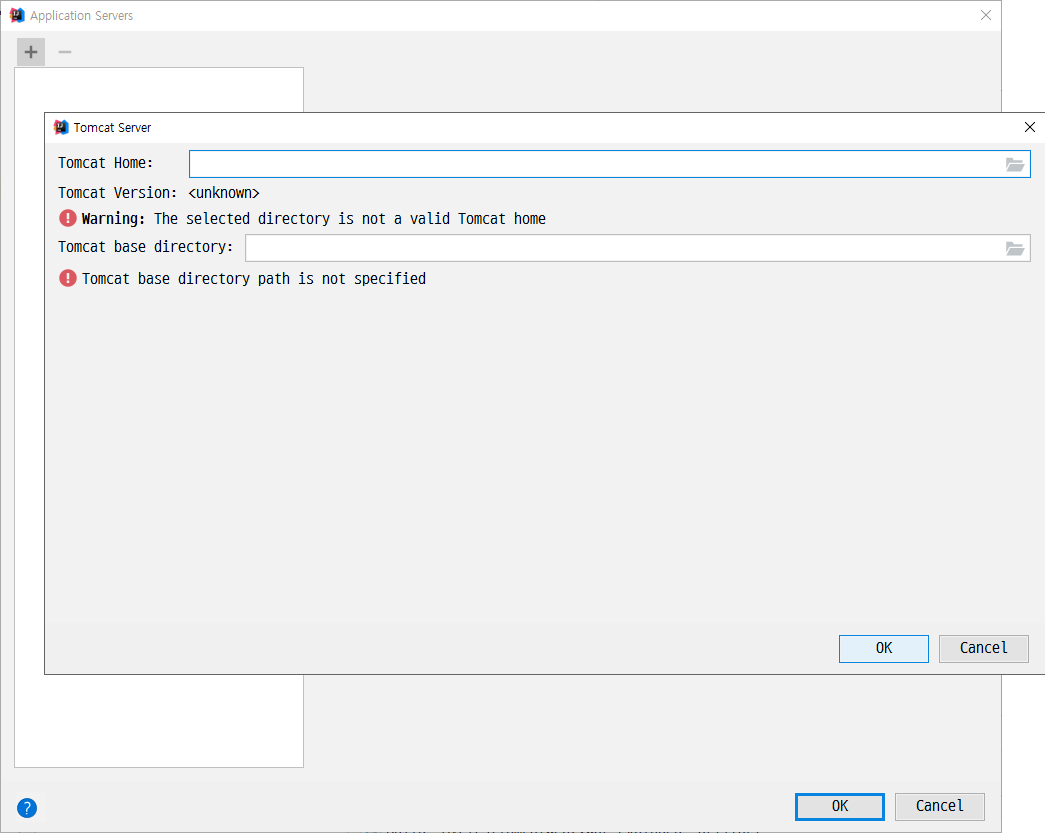Click the warning icon beside invalid home message
The height and width of the screenshot is (833, 1045).
68,218
